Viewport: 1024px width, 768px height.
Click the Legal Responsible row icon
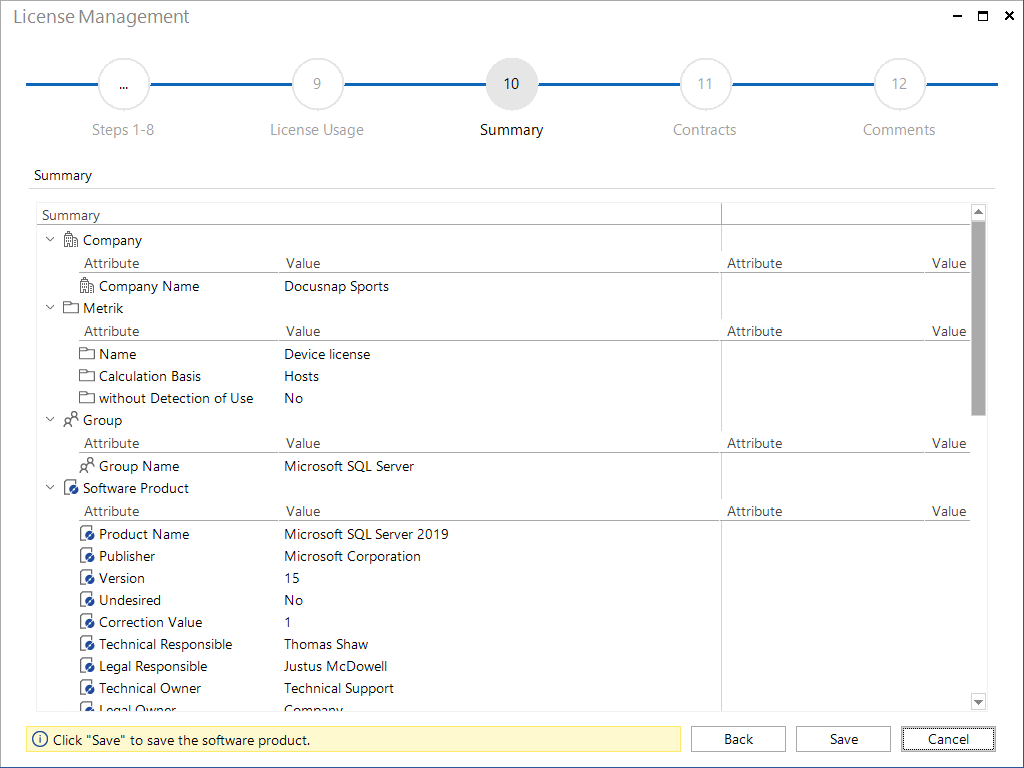88,666
